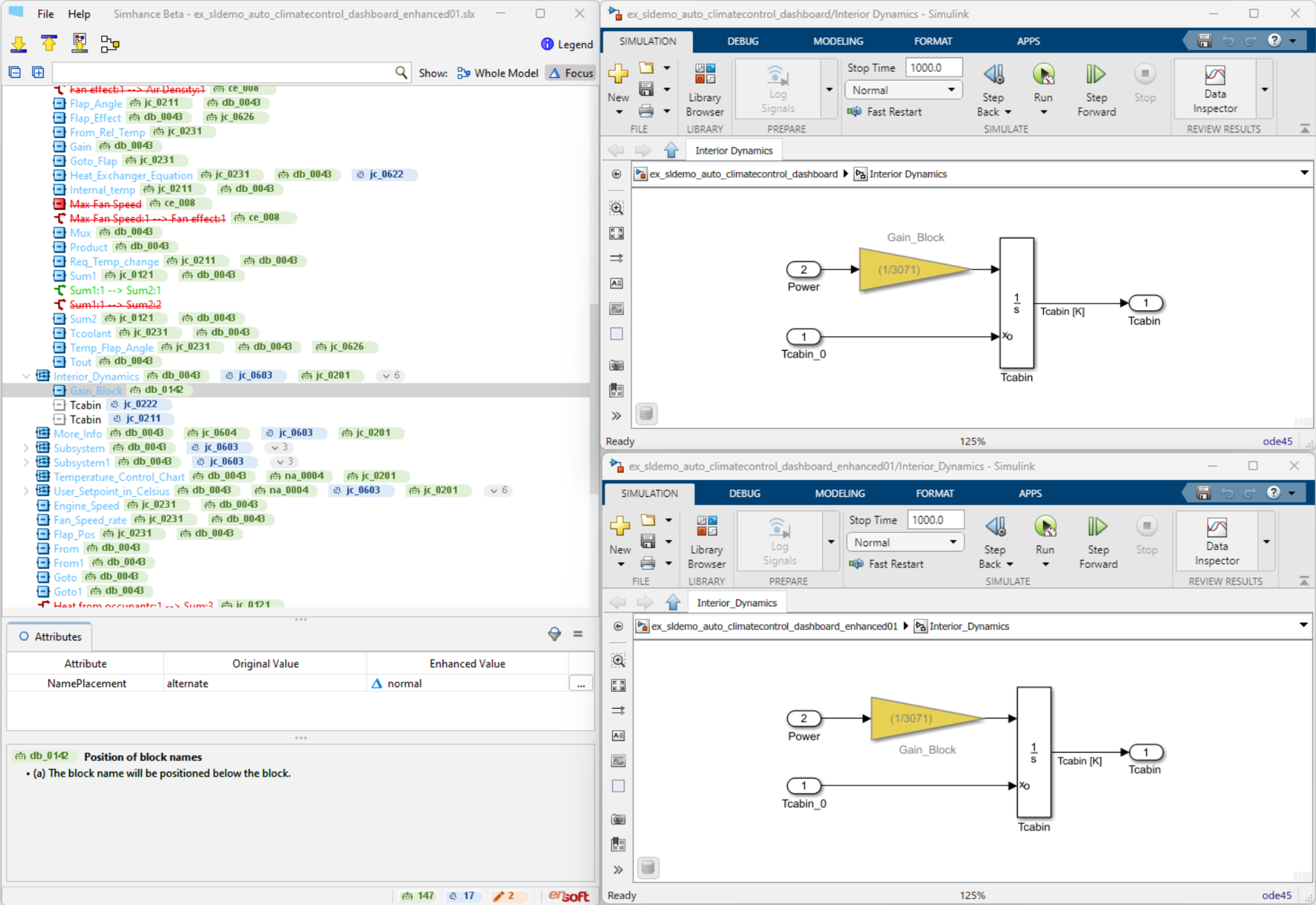1316x905 pixels.
Task: Click the 147 passed findings counter in status bar
Action: click(x=417, y=896)
